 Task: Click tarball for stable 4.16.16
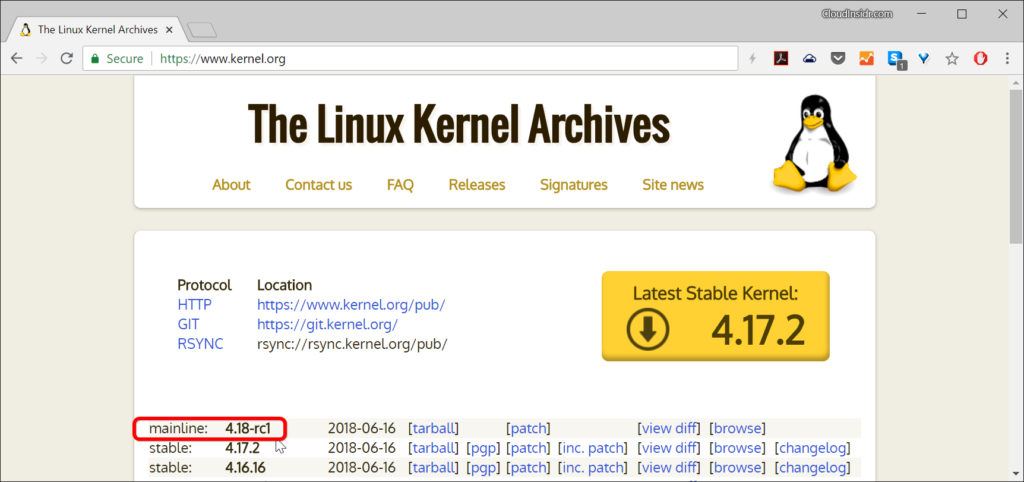(x=434, y=468)
